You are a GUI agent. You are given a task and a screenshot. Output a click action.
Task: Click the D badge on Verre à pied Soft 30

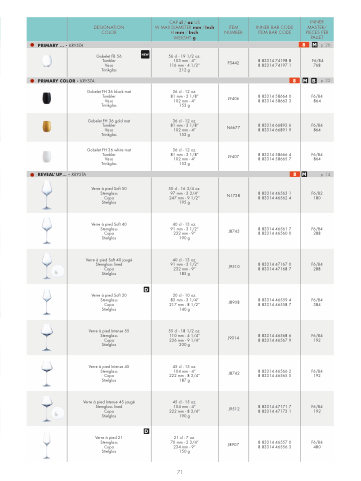click(x=146, y=289)
